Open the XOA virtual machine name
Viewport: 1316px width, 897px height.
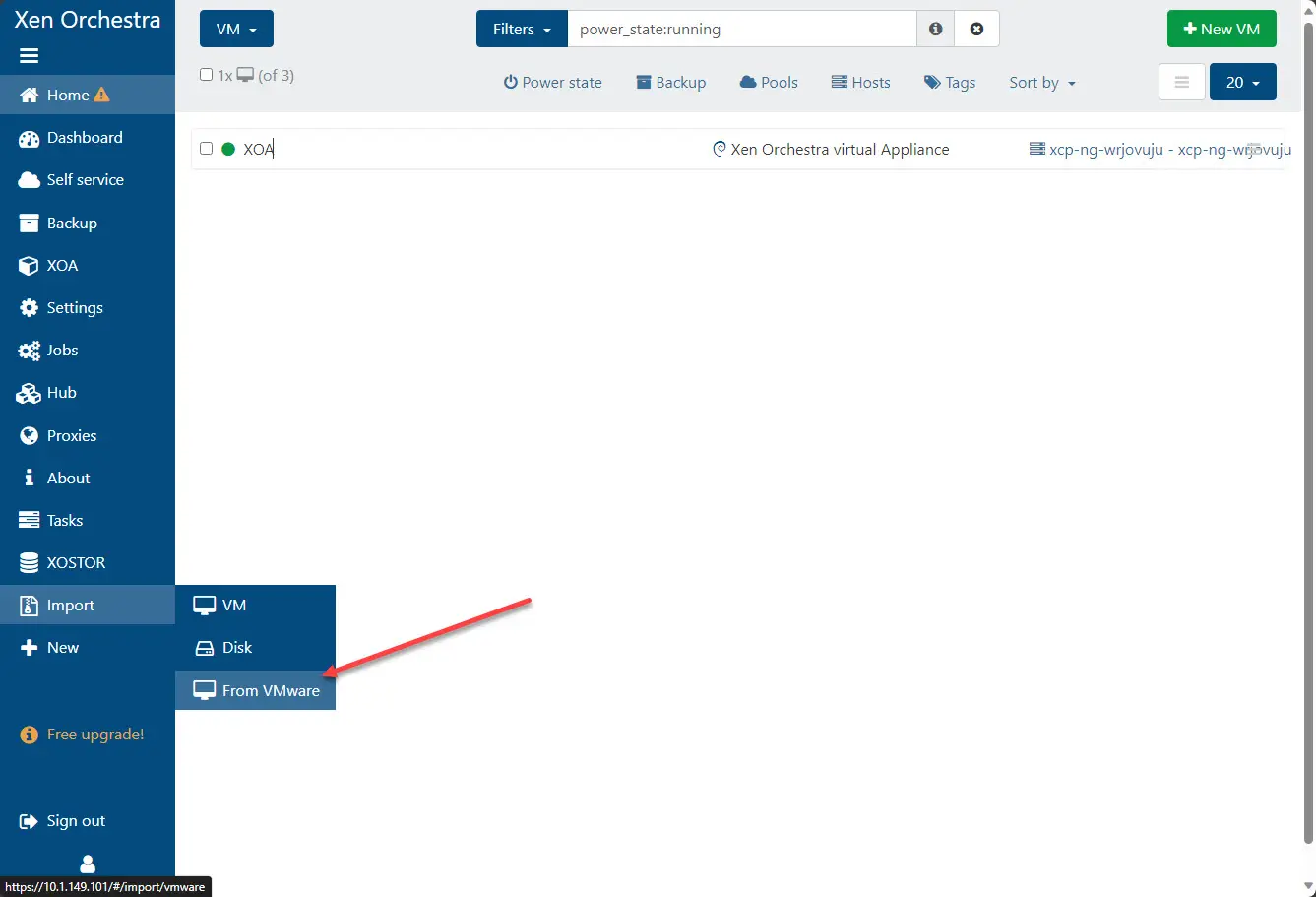click(x=258, y=150)
